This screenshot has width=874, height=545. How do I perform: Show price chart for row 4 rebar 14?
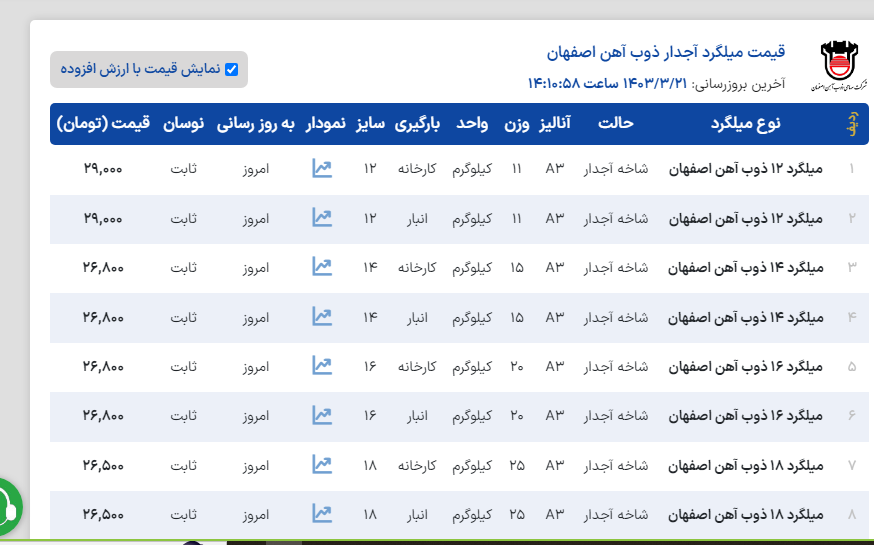click(x=321, y=316)
